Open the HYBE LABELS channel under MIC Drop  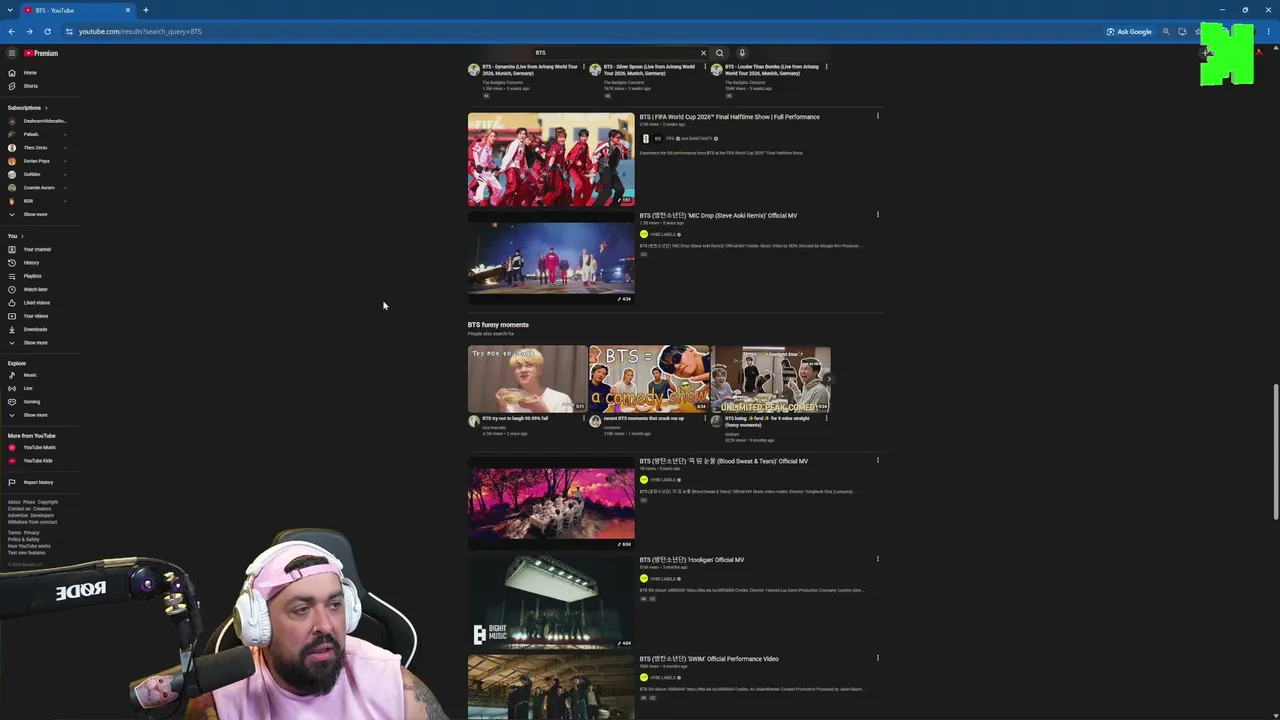pos(662,234)
